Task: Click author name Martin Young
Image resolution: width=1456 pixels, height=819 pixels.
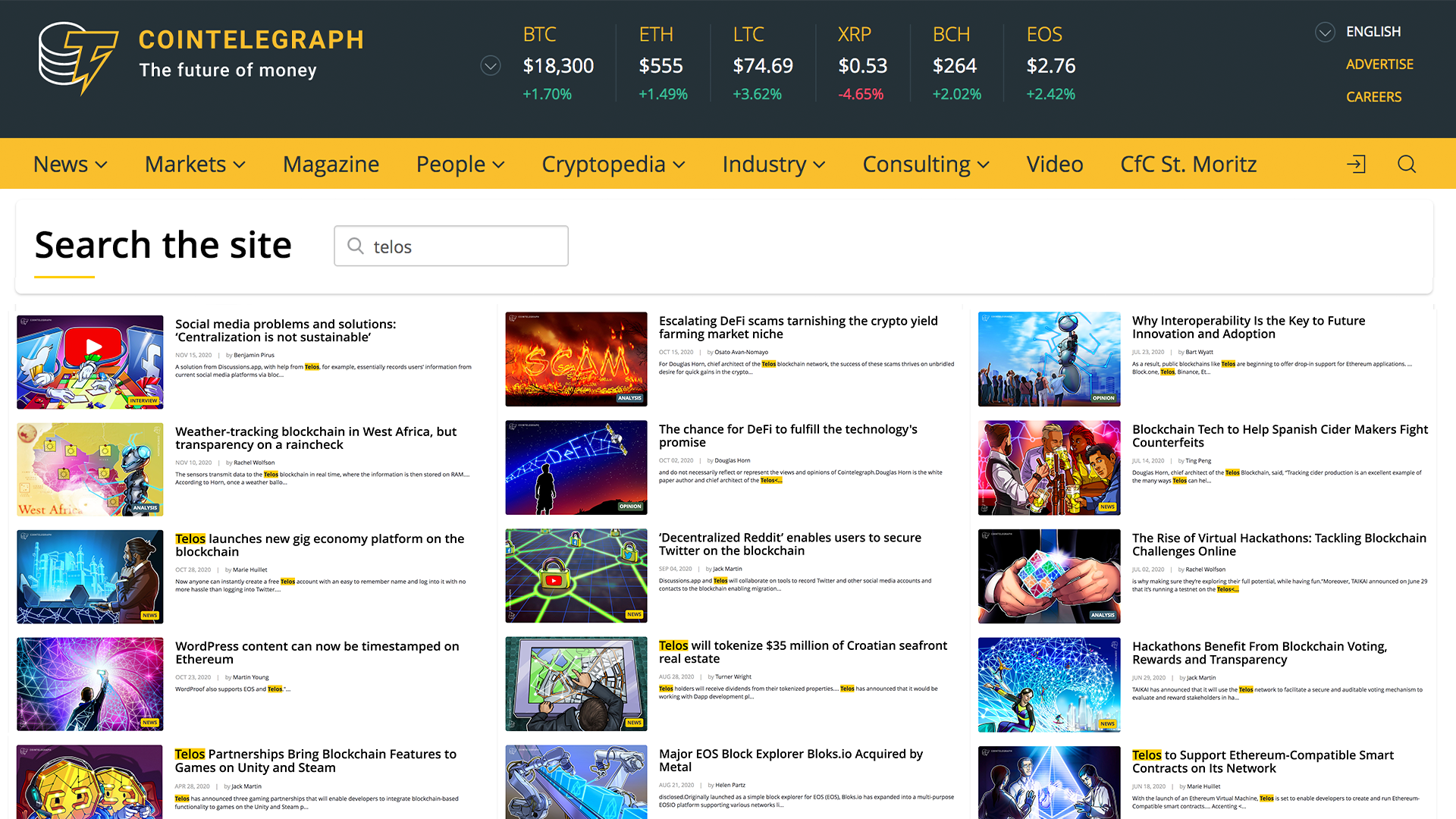Action: point(251,677)
